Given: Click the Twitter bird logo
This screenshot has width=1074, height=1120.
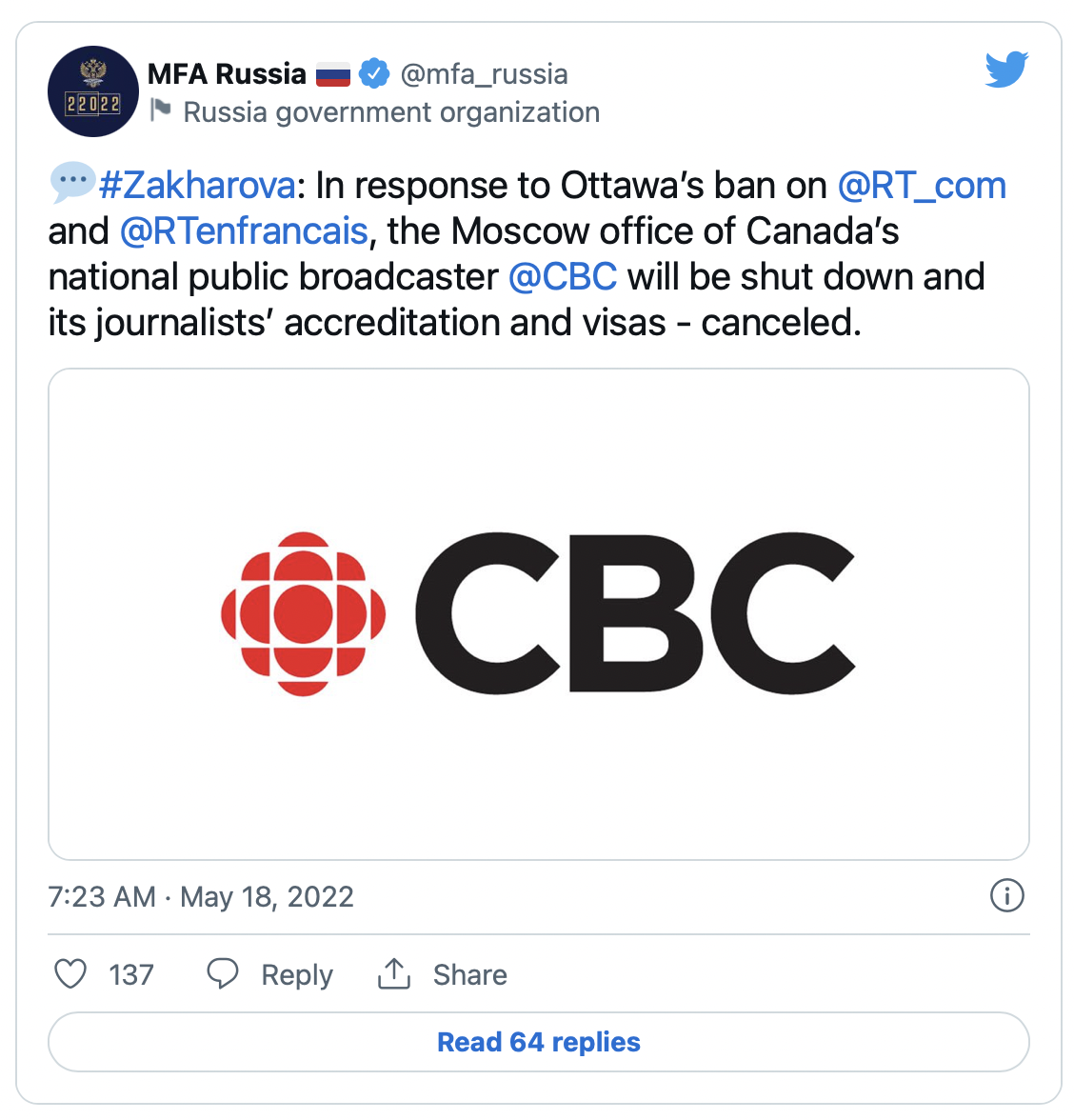Looking at the screenshot, I should tap(1006, 70).
